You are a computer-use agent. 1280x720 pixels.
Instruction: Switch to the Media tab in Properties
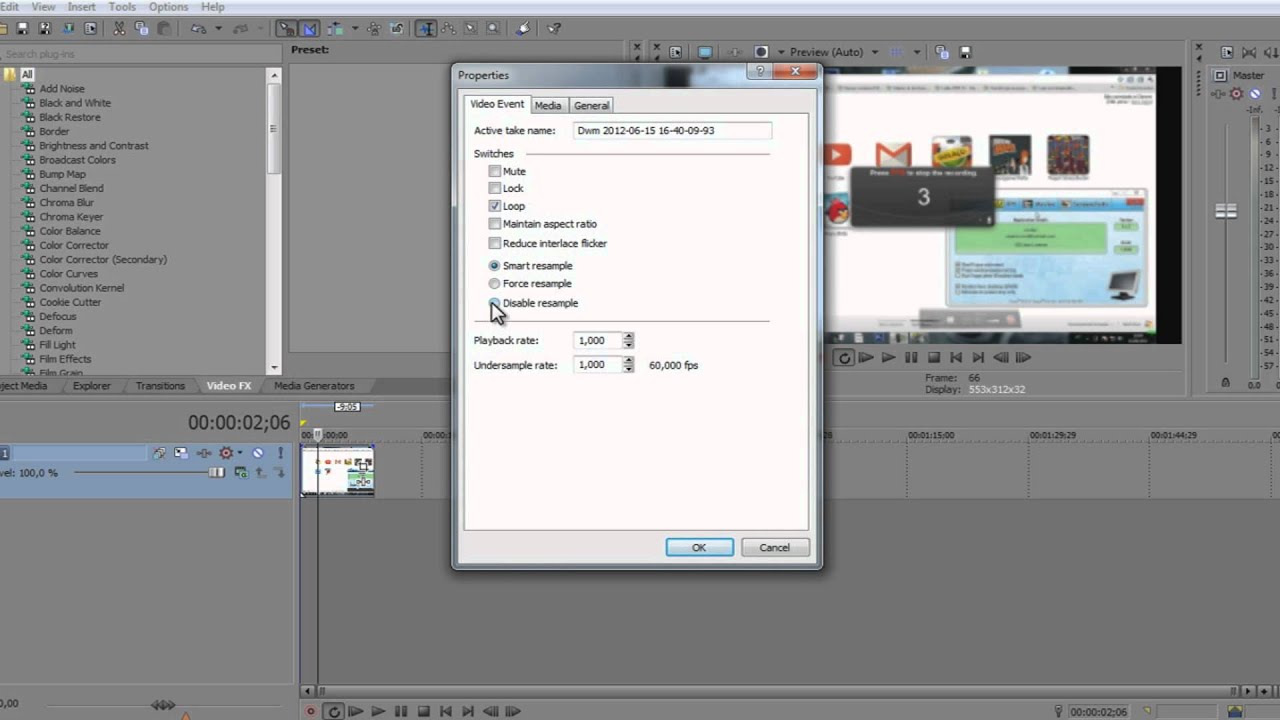(547, 105)
